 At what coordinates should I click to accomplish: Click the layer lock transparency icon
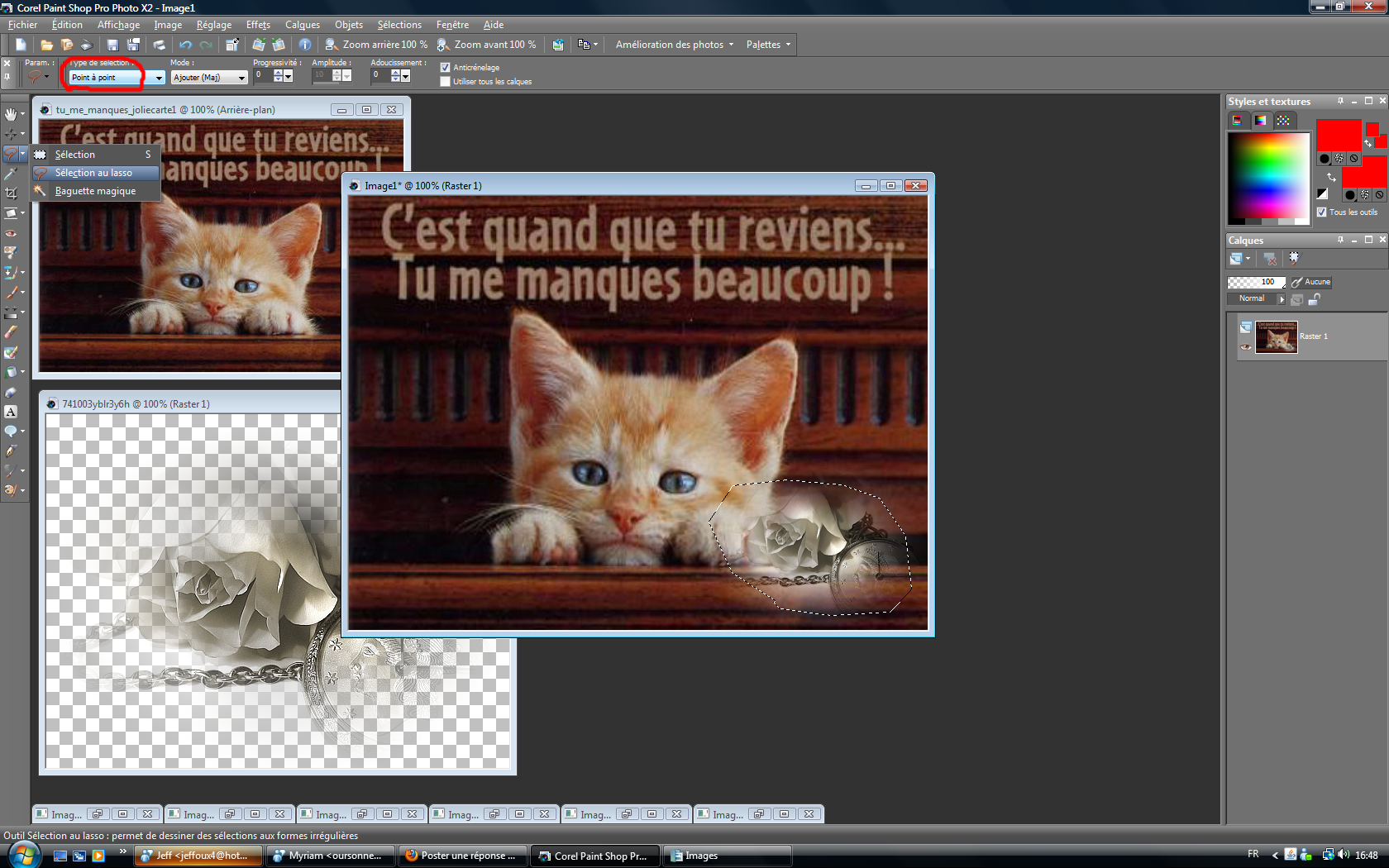click(1314, 299)
